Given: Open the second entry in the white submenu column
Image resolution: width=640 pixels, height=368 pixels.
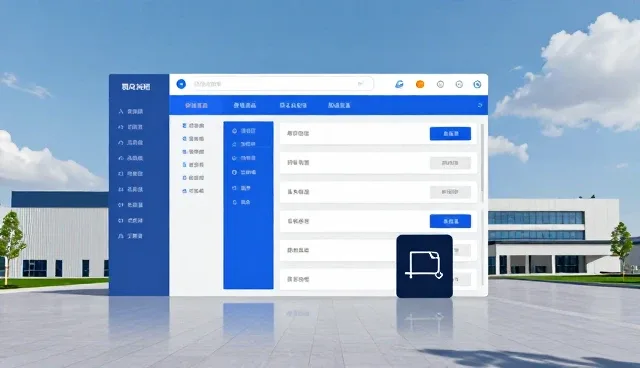Looking at the screenshot, I should click(x=193, y=139).
